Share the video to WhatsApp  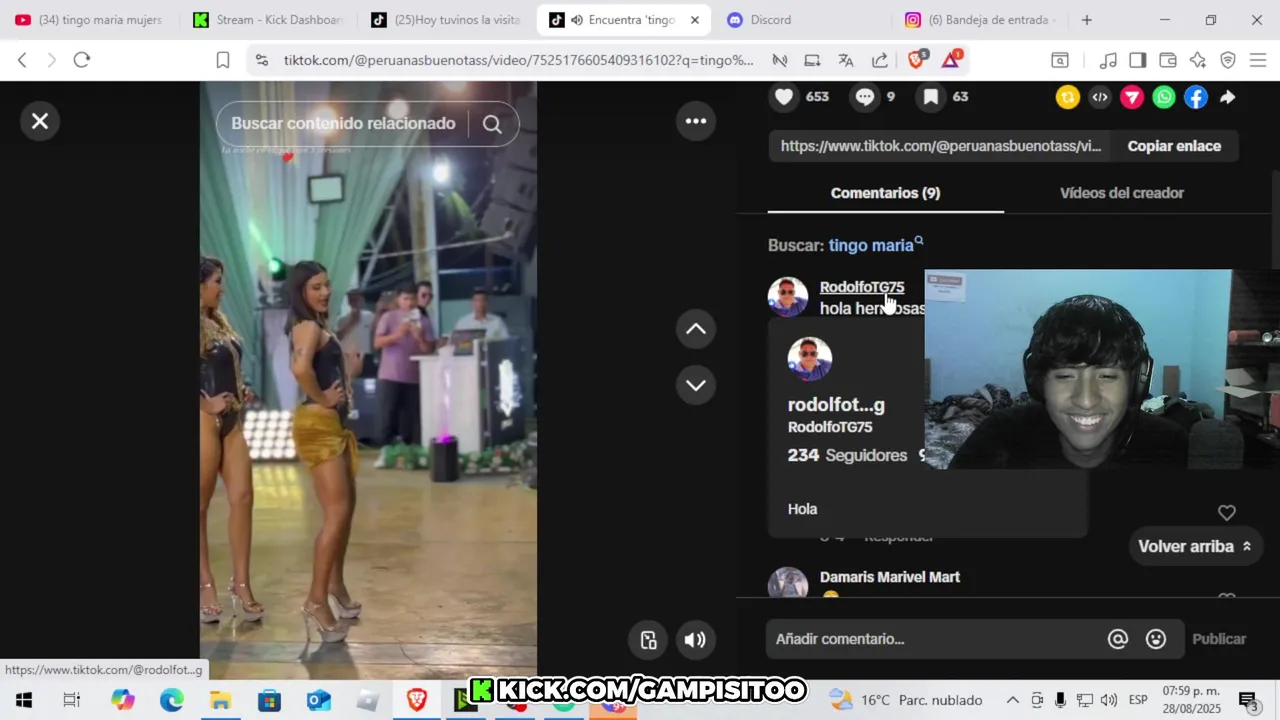pos(1164,97)
